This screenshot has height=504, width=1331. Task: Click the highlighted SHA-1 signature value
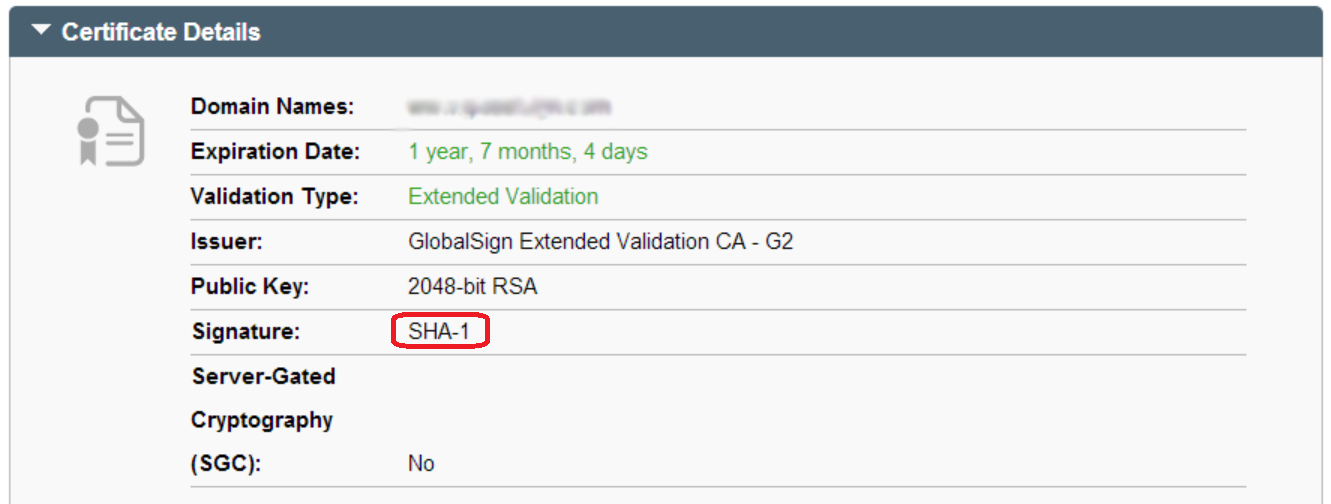[x=439, y=332]
